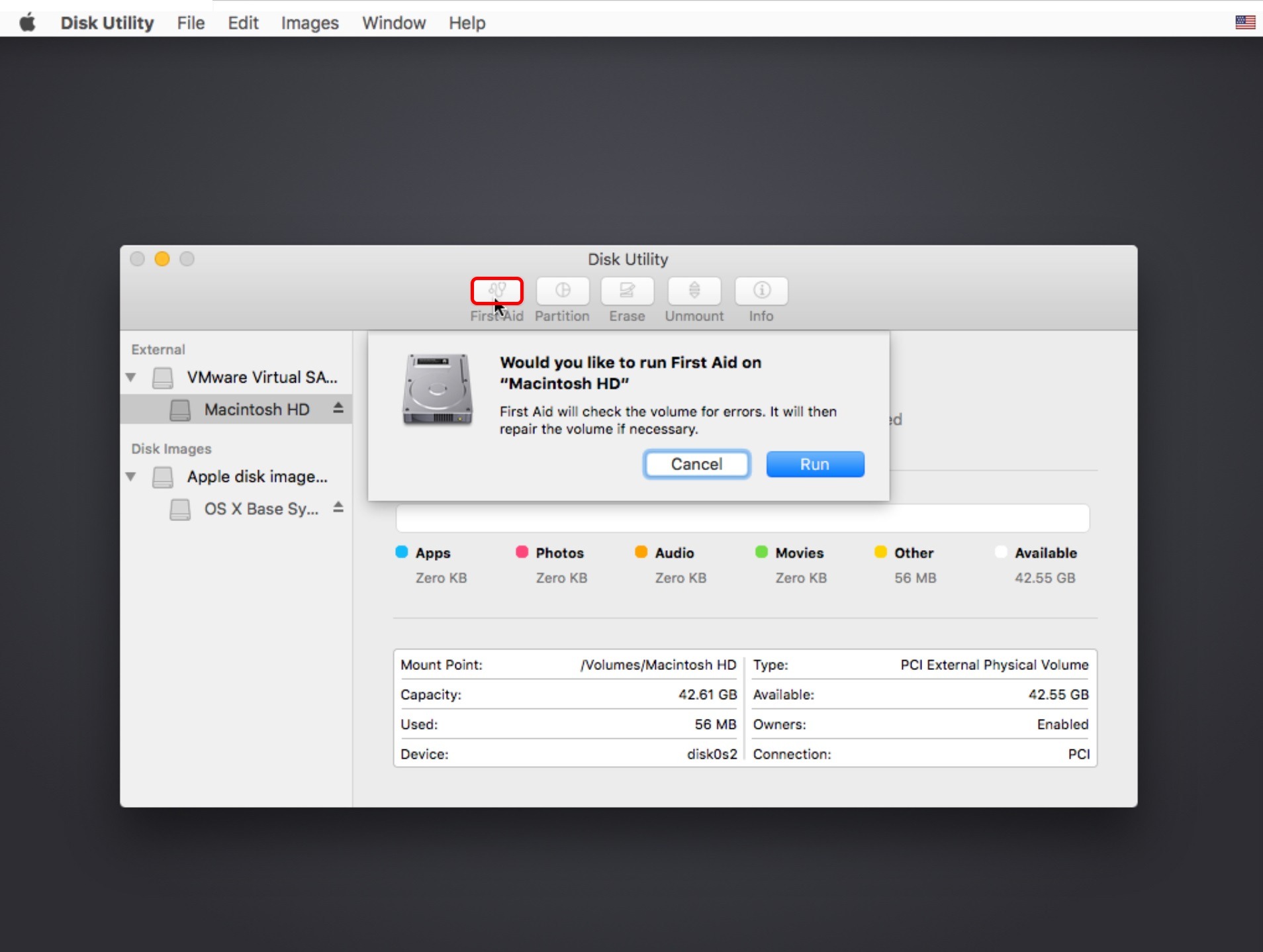
Task: Click the Type value PCI External Physical Volume
Action: [994, 665]
